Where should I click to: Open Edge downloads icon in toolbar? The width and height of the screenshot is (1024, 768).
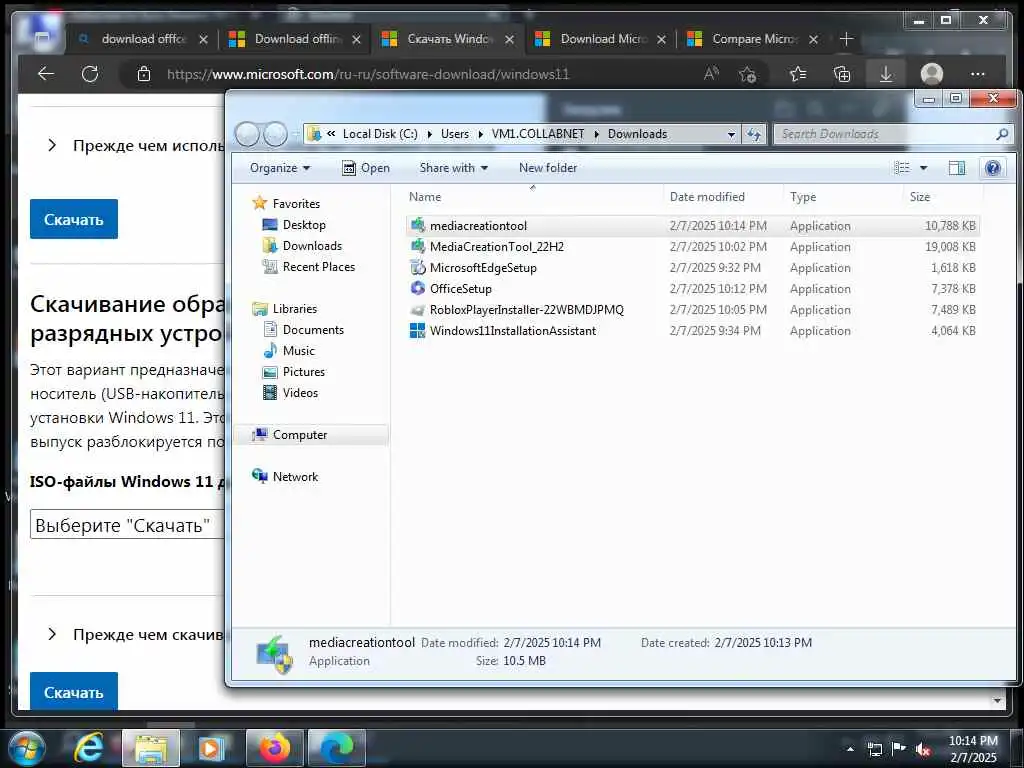[x=886, y=74]
